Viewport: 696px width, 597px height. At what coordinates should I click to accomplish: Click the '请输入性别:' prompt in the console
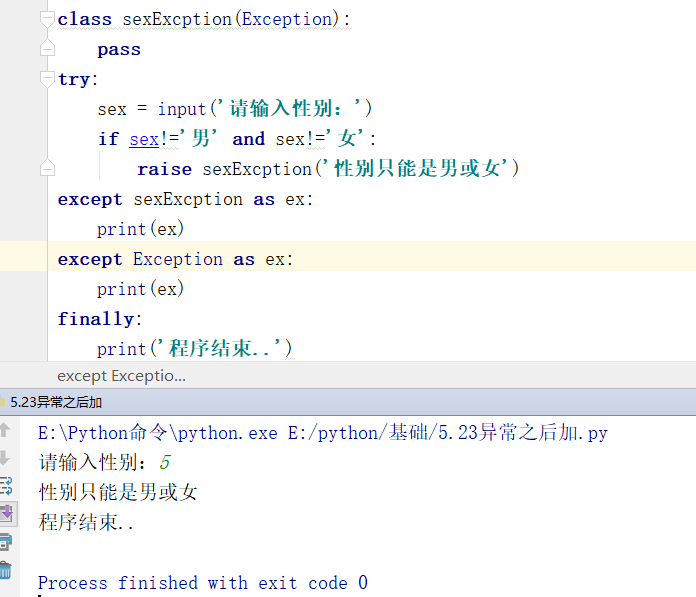[x=92, y=463]
